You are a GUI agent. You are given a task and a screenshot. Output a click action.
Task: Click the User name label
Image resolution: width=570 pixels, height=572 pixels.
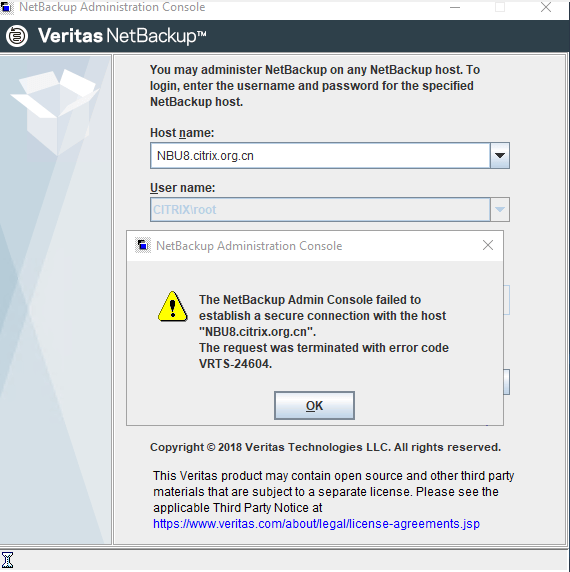point(182,188)
